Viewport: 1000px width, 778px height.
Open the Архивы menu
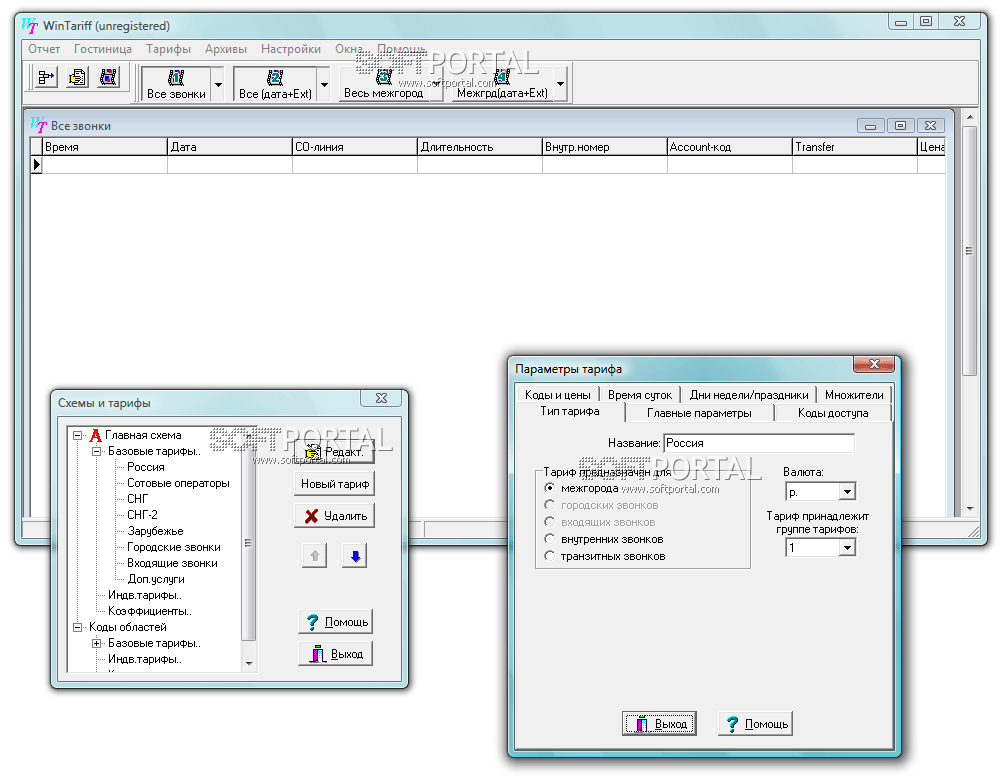226,49
